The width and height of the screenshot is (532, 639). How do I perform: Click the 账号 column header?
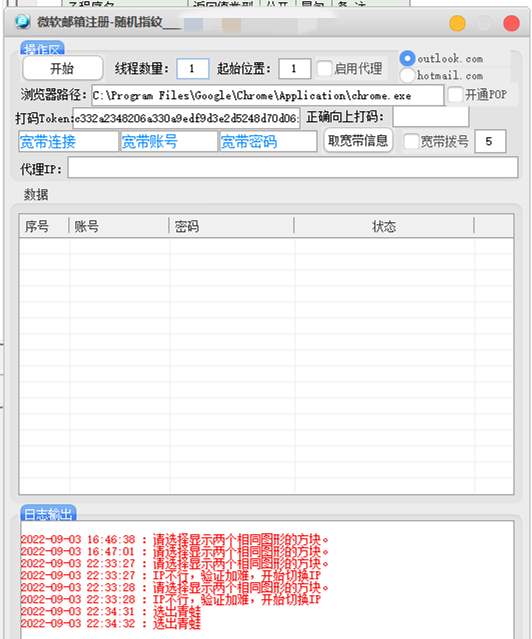119,226
